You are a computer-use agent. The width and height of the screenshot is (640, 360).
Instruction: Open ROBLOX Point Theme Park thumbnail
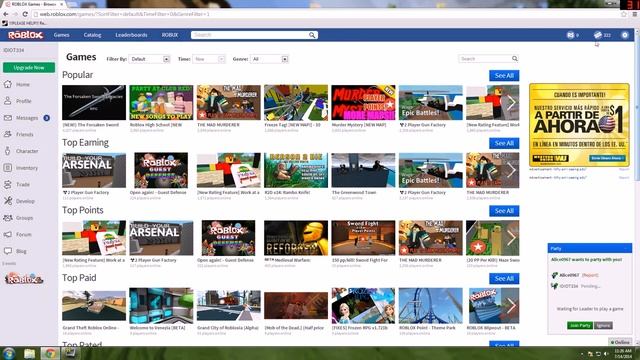431,305
